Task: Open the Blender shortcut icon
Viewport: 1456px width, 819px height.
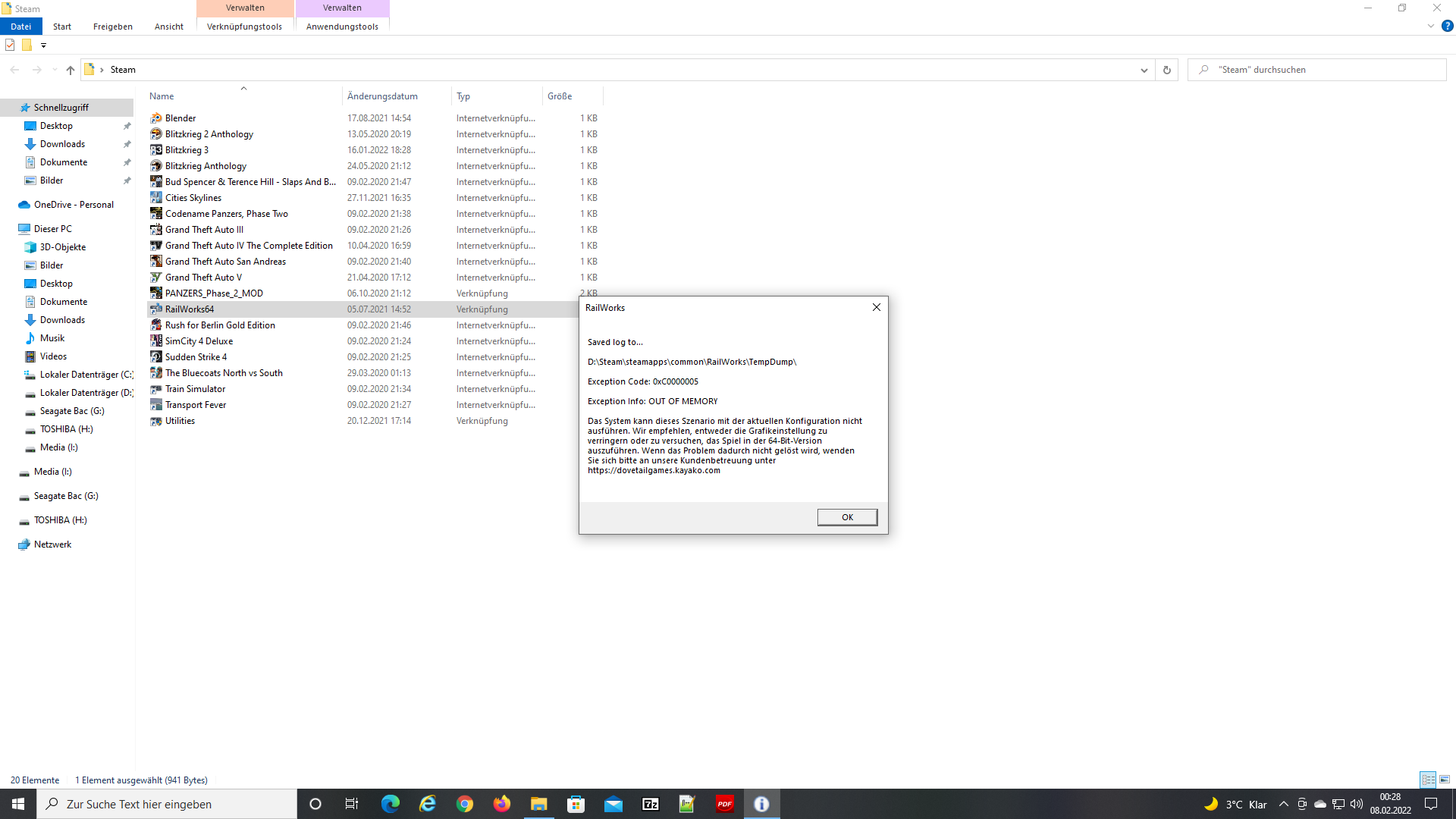Action: pos(156,118)
